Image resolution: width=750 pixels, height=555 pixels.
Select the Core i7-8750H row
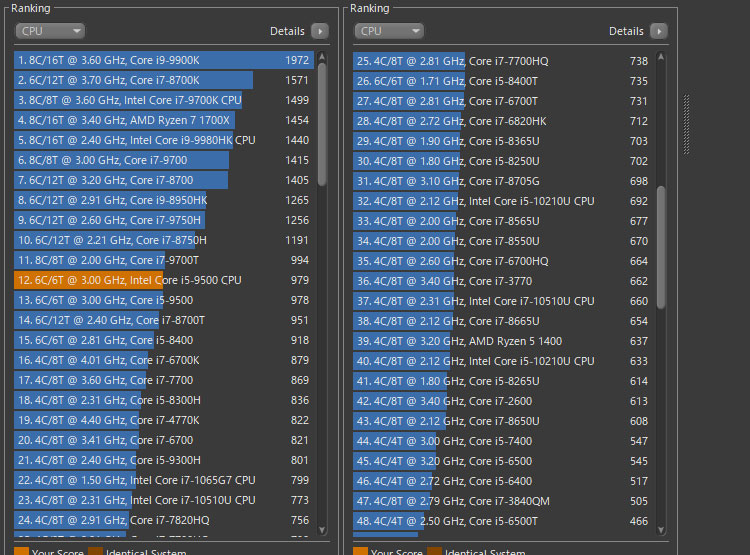[x=164, y=240]
